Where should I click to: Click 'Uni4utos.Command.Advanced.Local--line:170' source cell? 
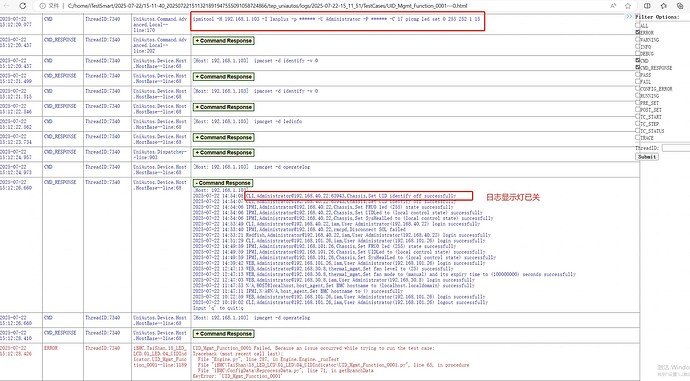point(160,25)
